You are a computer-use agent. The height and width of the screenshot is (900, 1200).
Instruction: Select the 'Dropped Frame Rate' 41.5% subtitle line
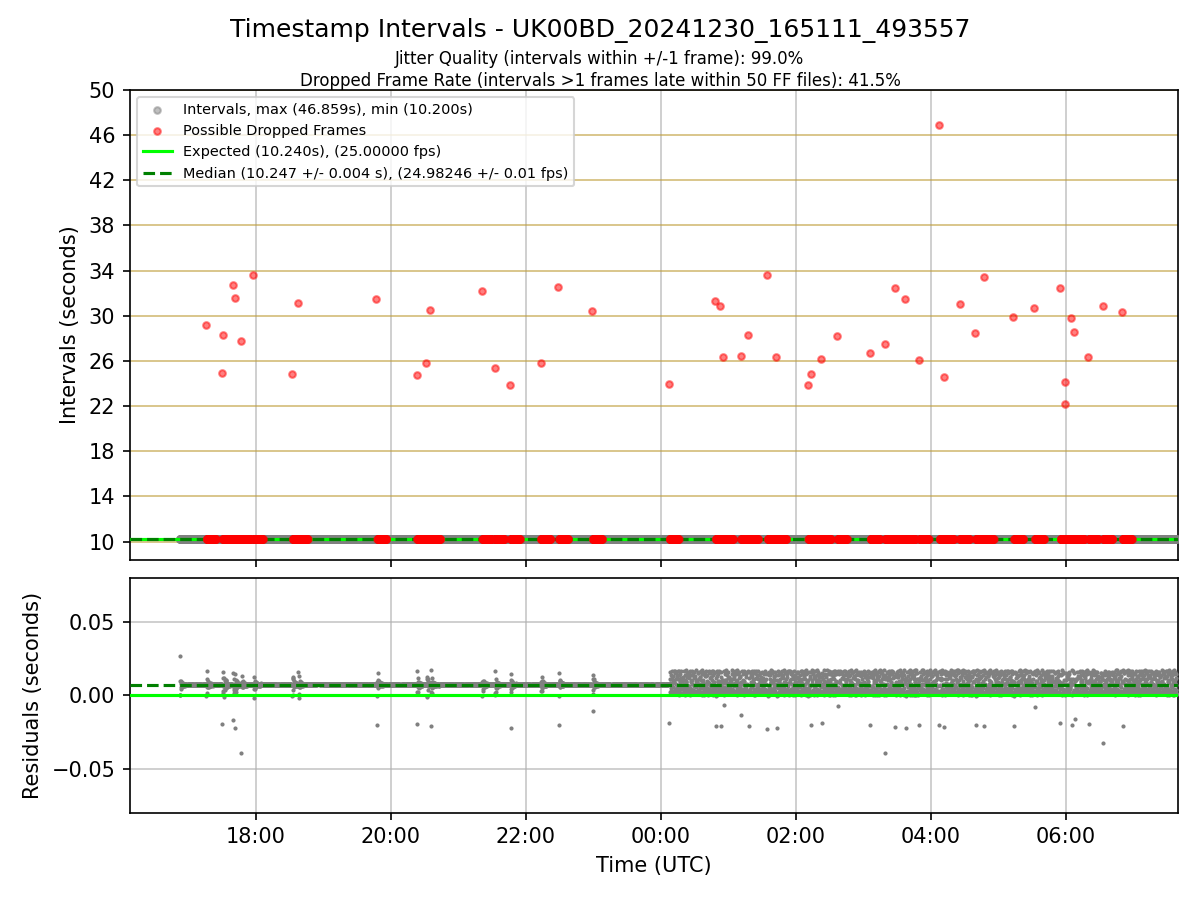(x=600, y=80)
